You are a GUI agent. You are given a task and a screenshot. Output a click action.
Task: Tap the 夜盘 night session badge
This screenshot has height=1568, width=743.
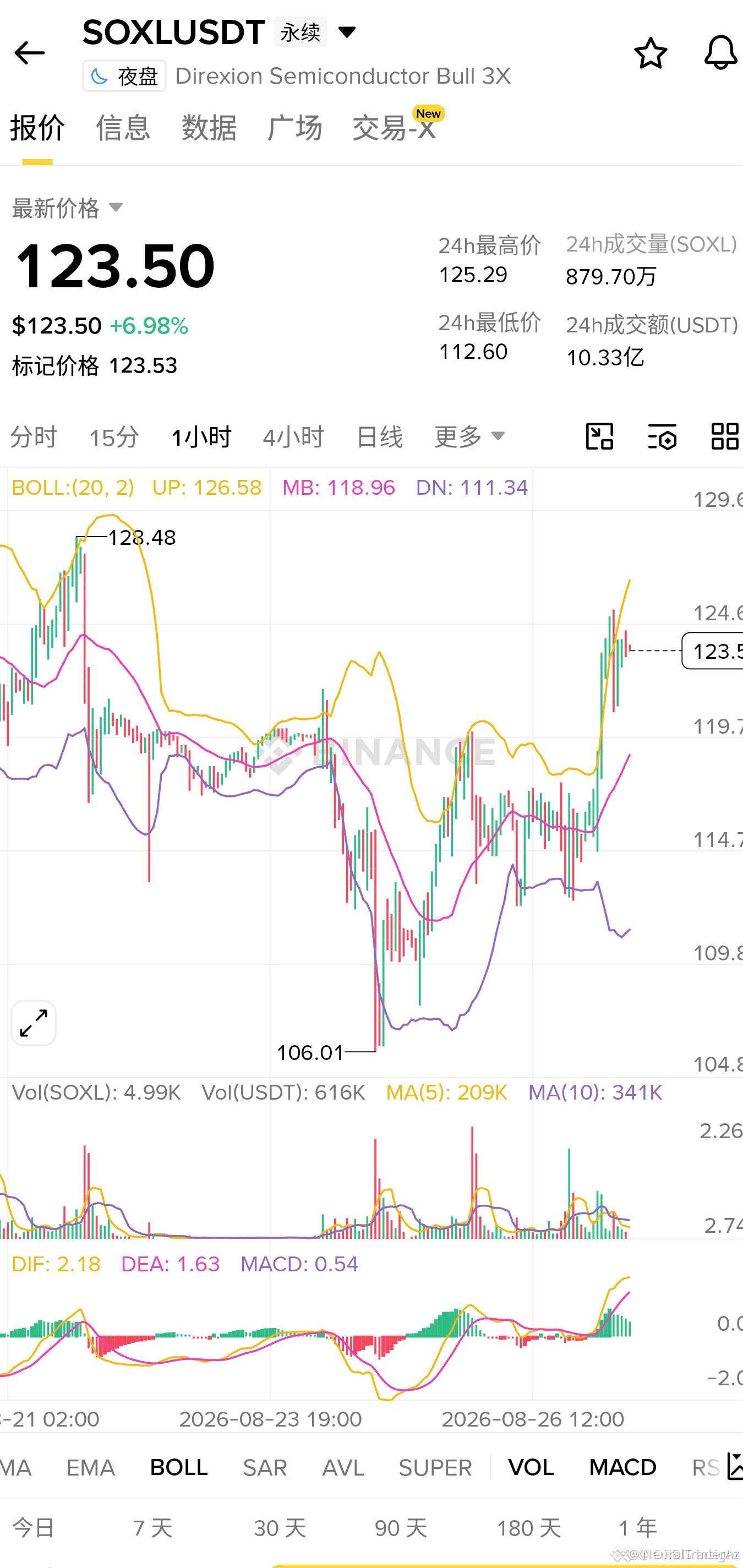[x=124, y=76]
